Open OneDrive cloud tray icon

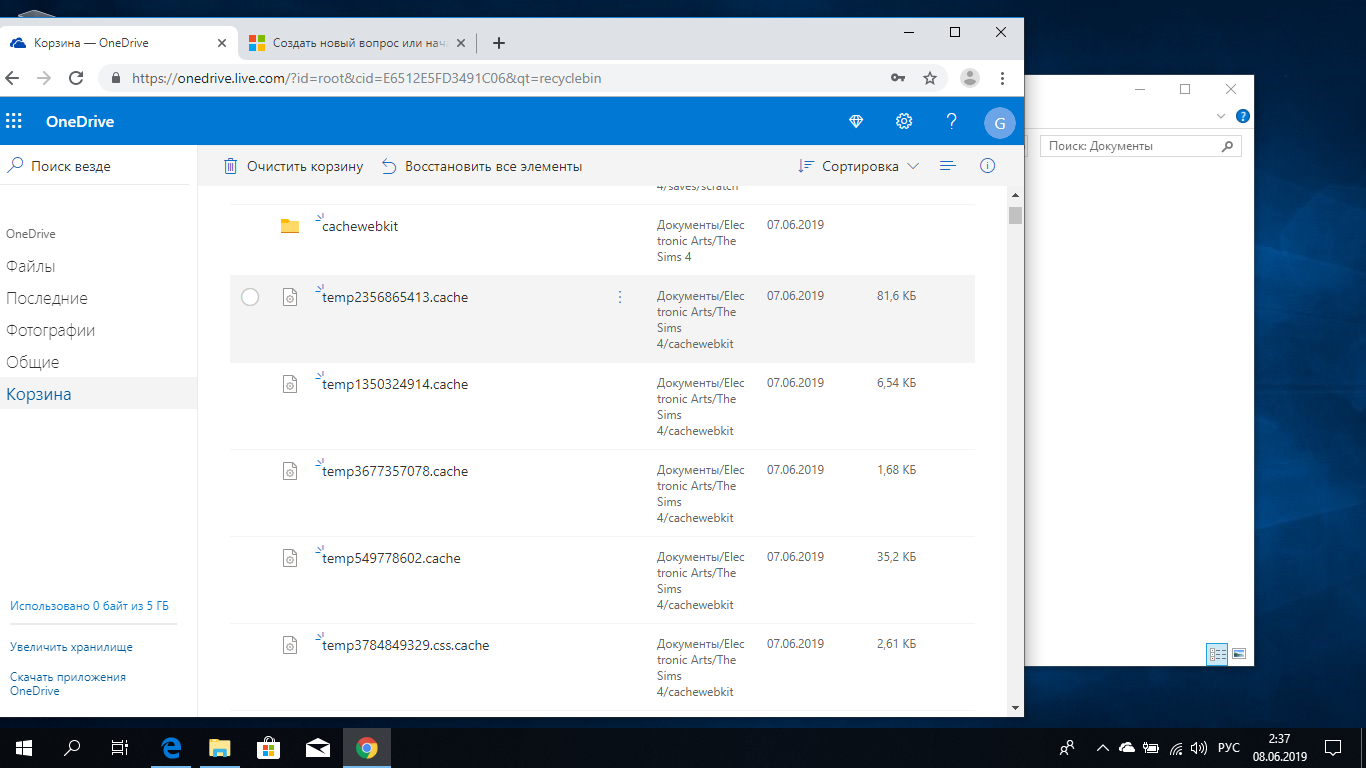[x=1127, y=747]
